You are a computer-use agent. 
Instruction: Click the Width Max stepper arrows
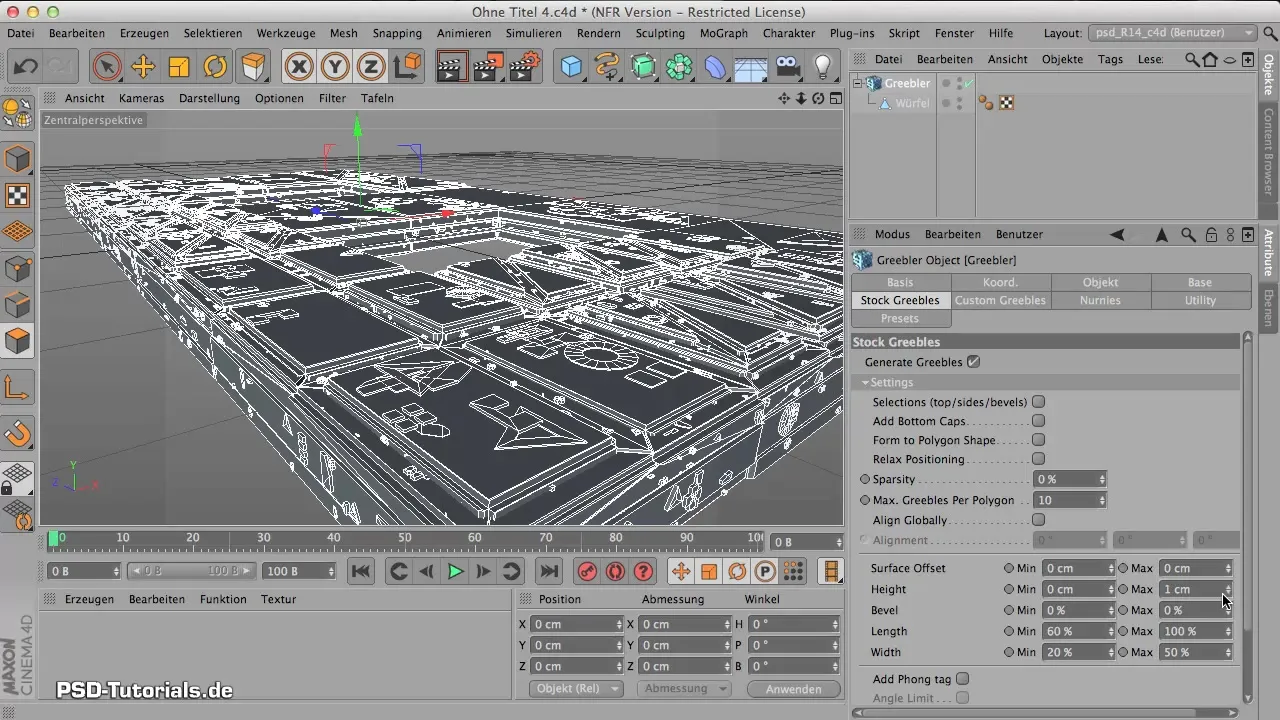[x=1227, y=652]
